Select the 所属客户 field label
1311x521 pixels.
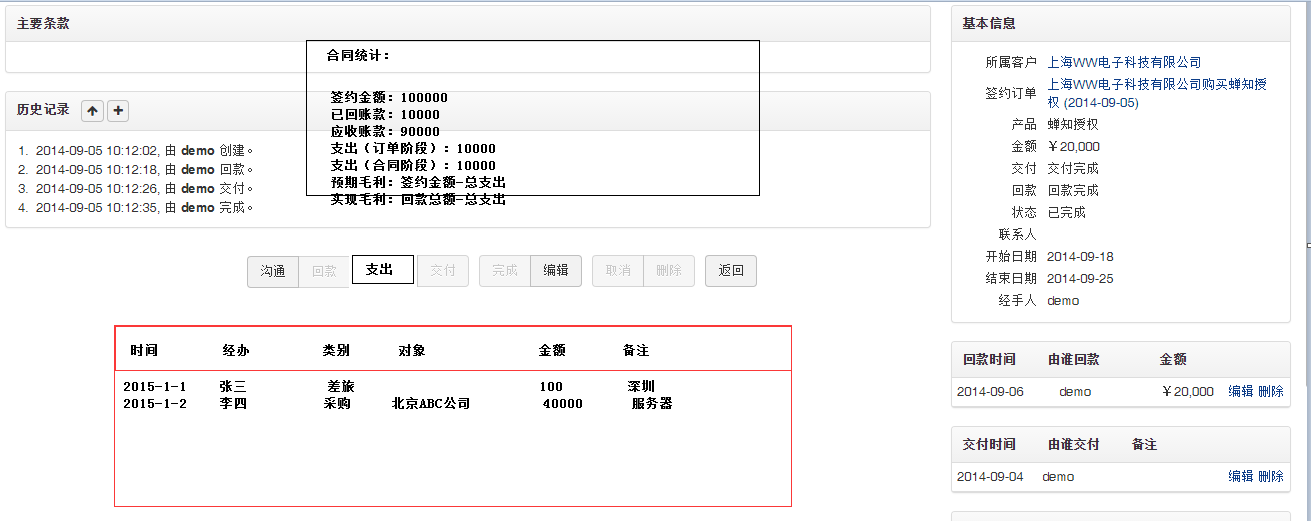pyautogui.click(x=1011, y=62)
